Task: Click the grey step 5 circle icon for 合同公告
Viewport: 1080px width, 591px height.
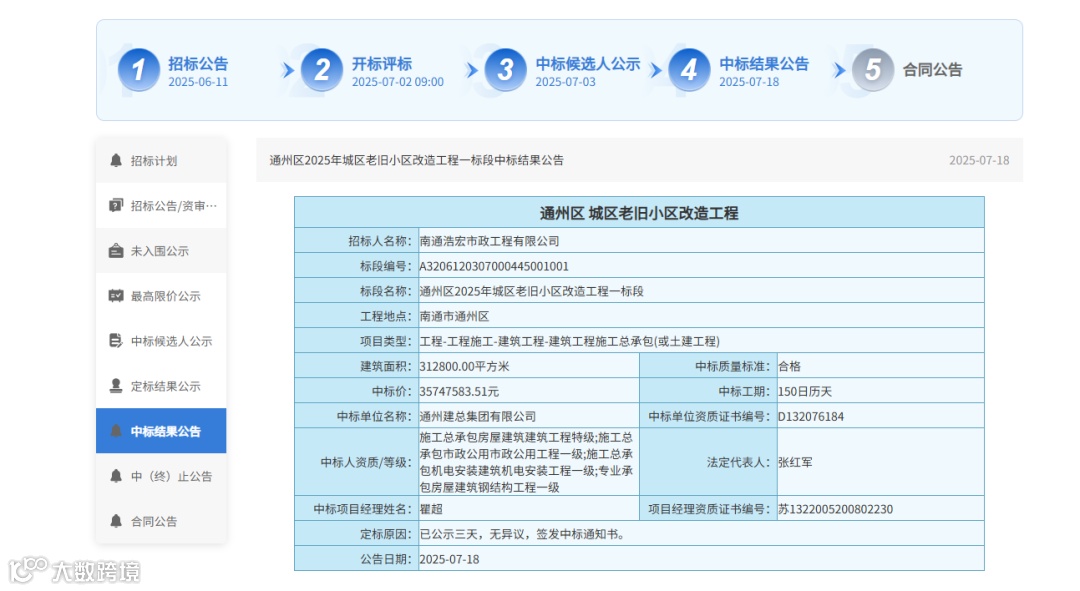Action: [x=873, y=70]
